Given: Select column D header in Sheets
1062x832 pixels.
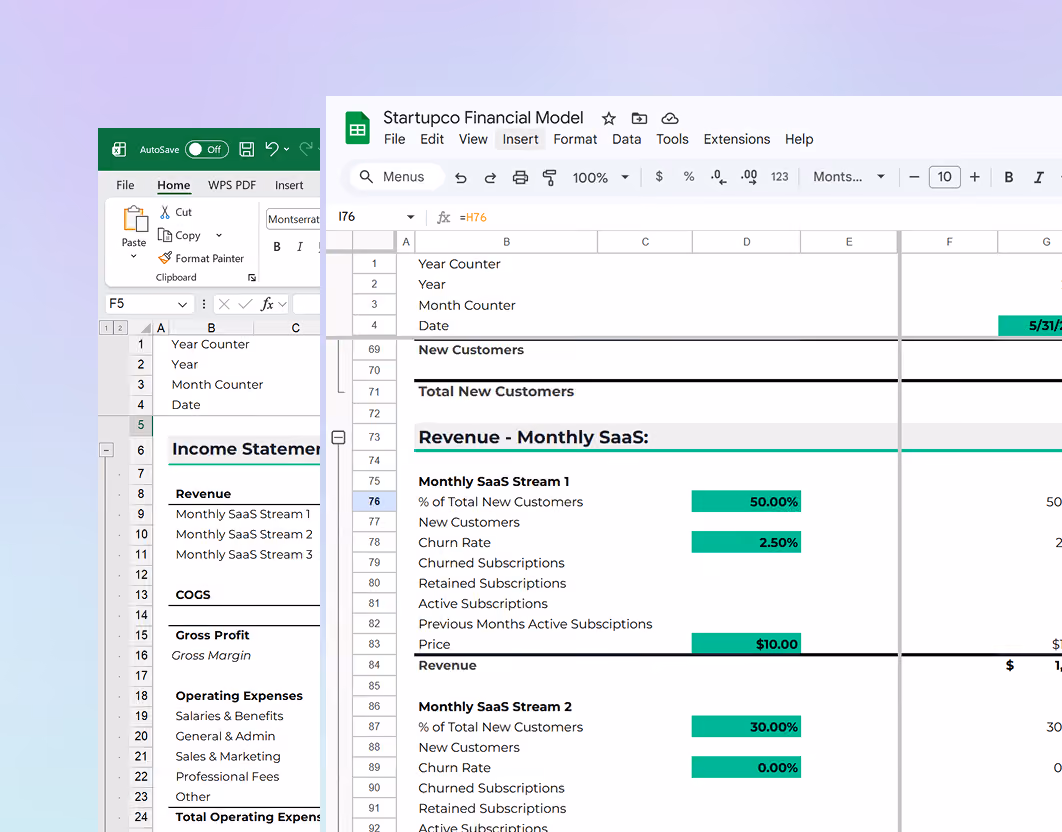Looking at the screenshot, I should (x=746, y=242).
